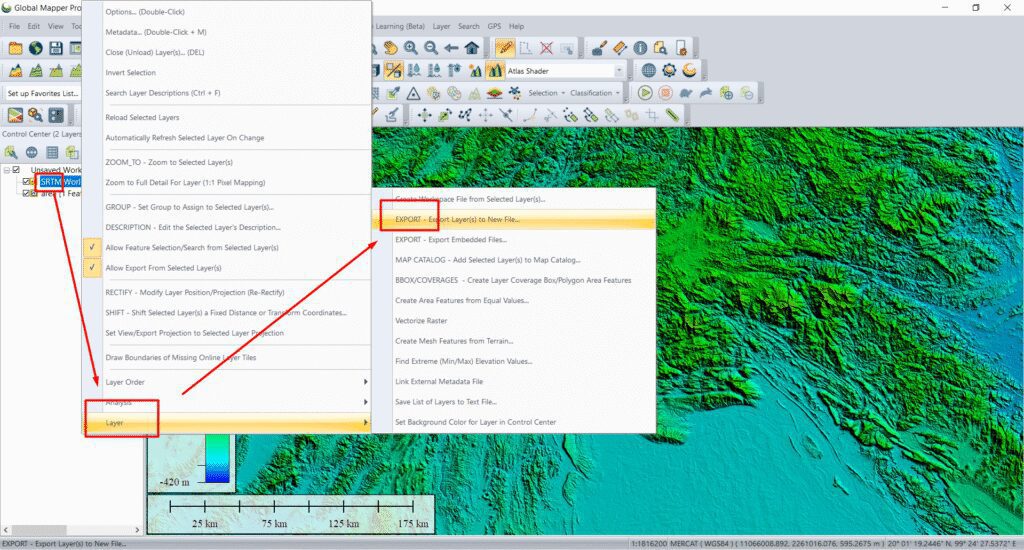Click the green diagonal line tool icon
Viewport: 1024px width, 550px height.
672,116
